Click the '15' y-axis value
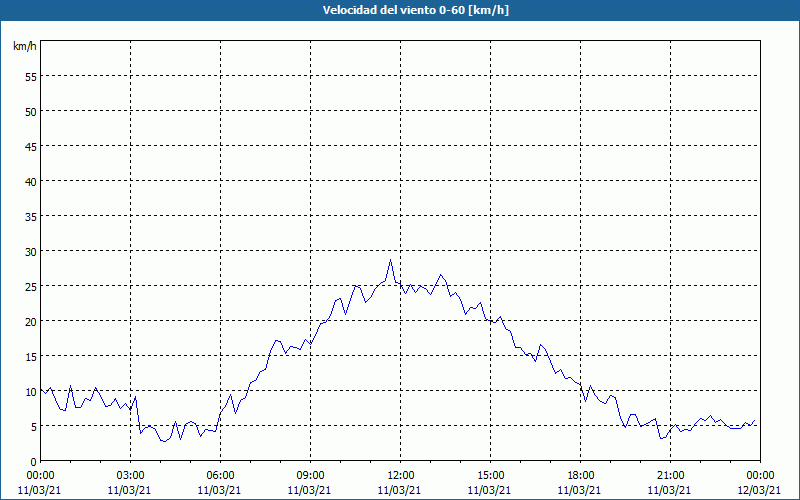 (31, 356)
